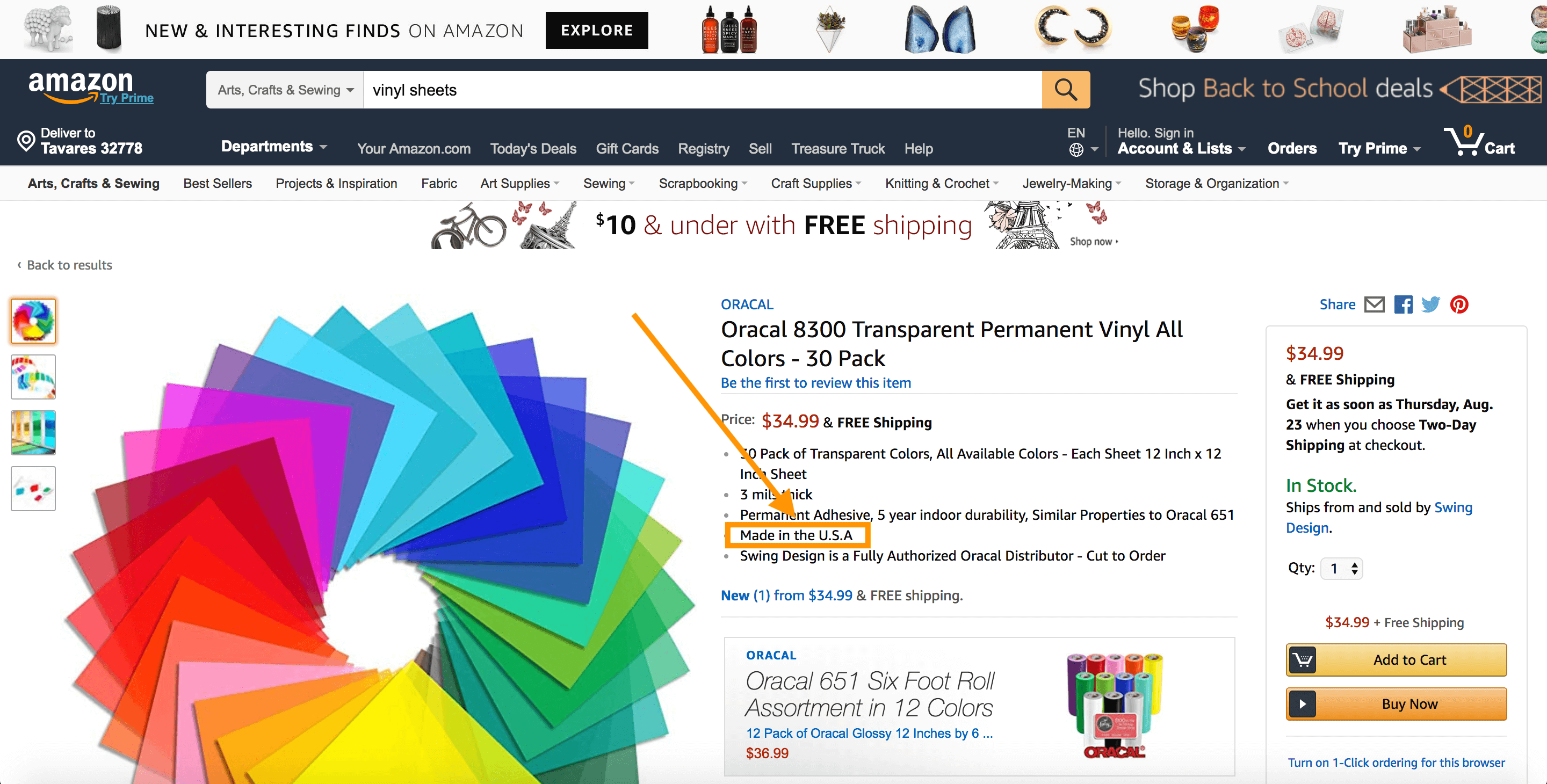Click the vinyl sheets search field
This screenshot has width=1547, height=784.
pos(702,90)
